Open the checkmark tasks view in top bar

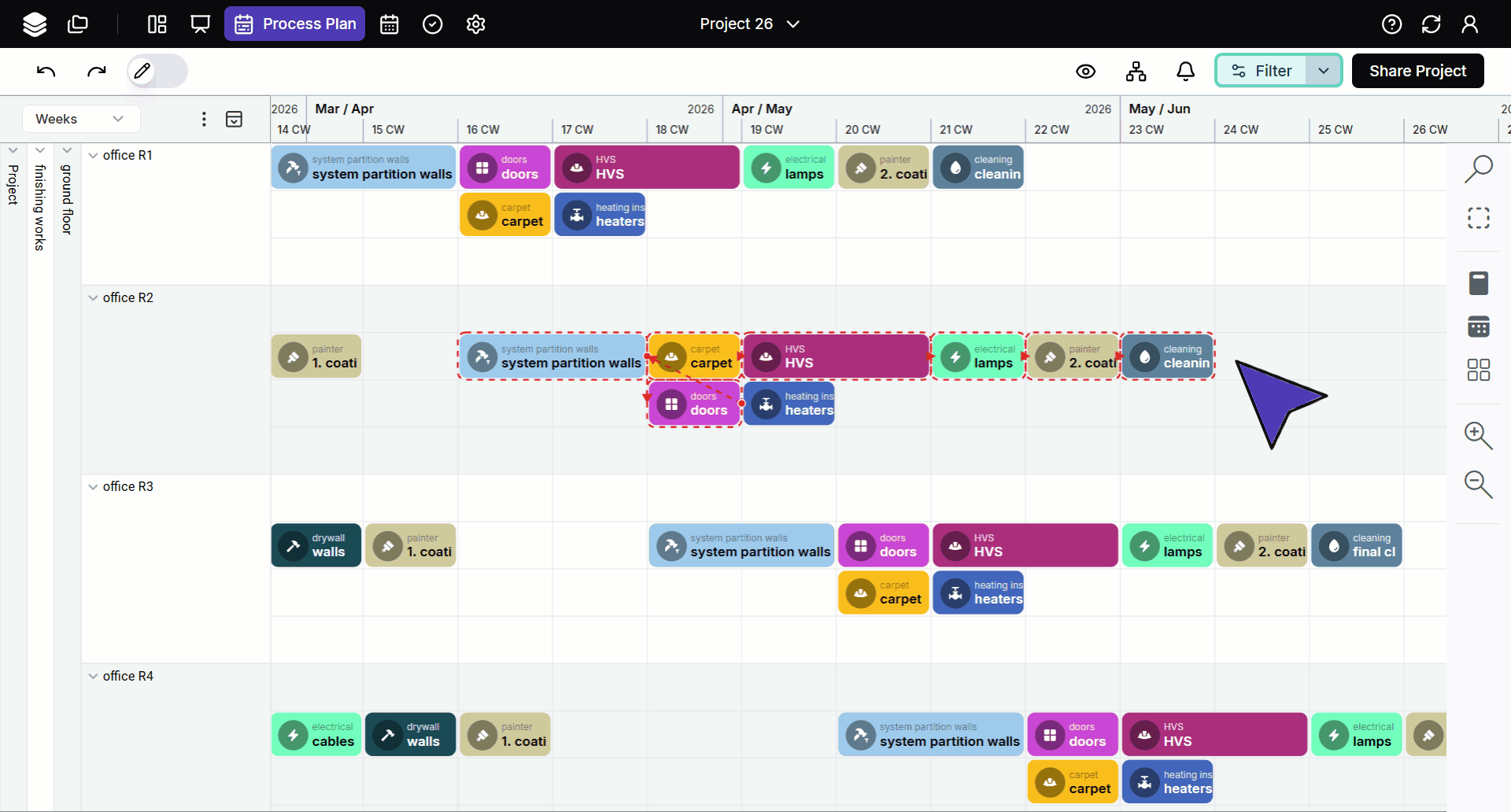(x=432, y=24)
